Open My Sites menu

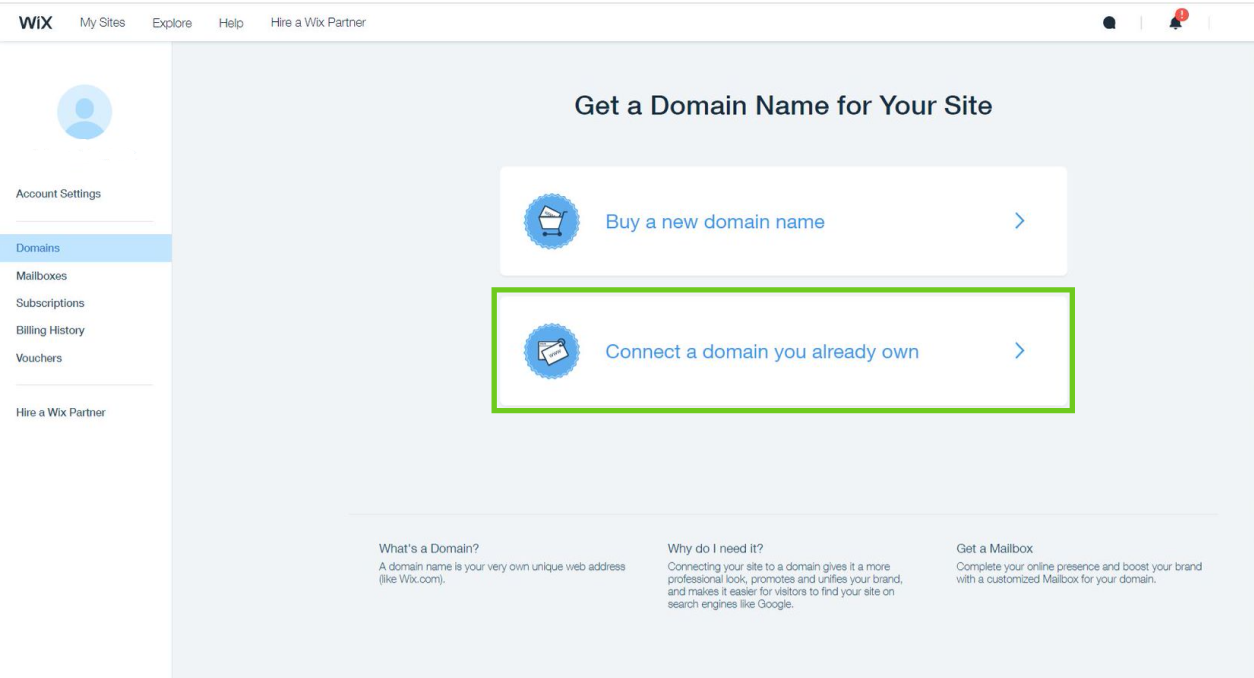pos(102,23)
